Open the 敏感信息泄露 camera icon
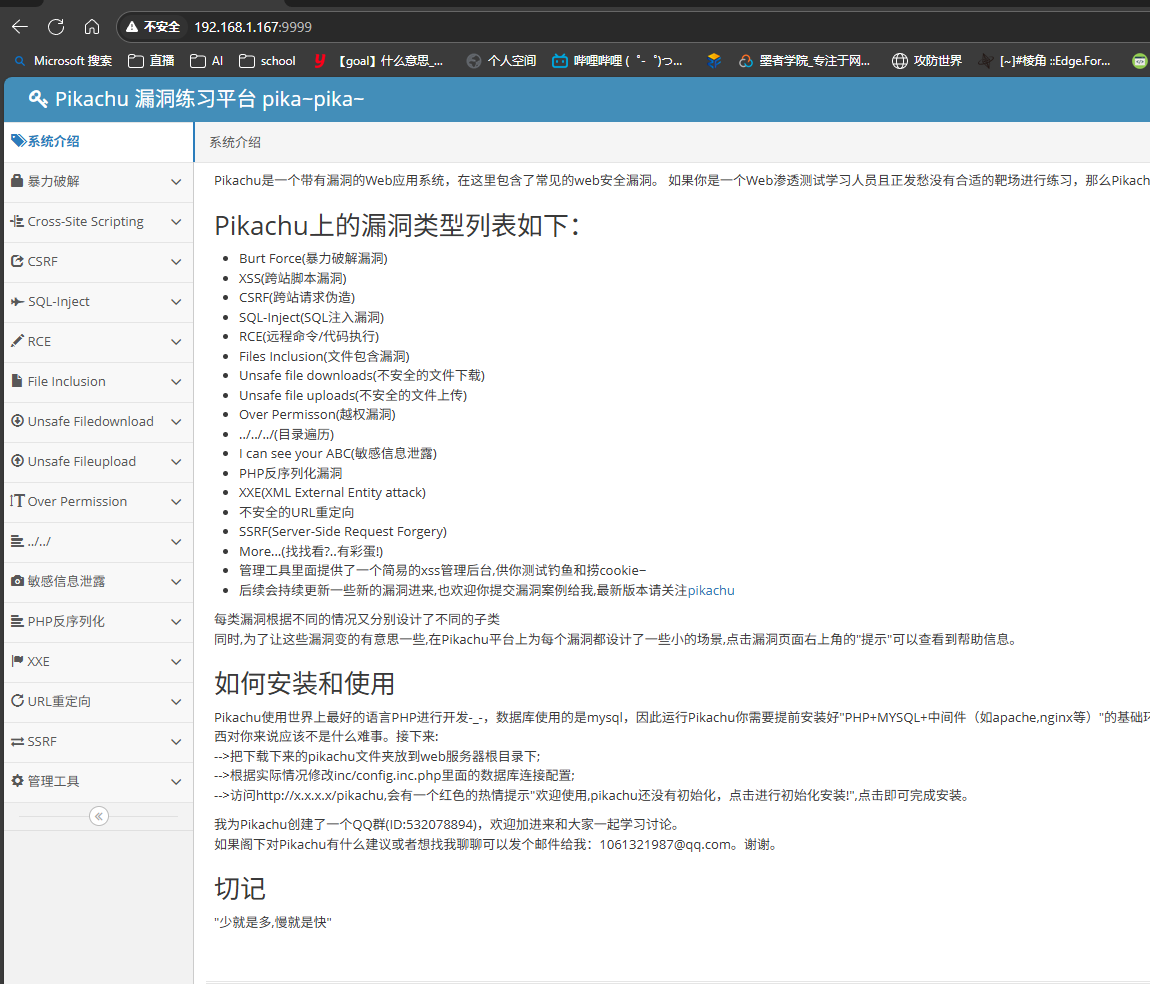The height and width of the screenshot is (984, 1150). (x=16, y=581)
